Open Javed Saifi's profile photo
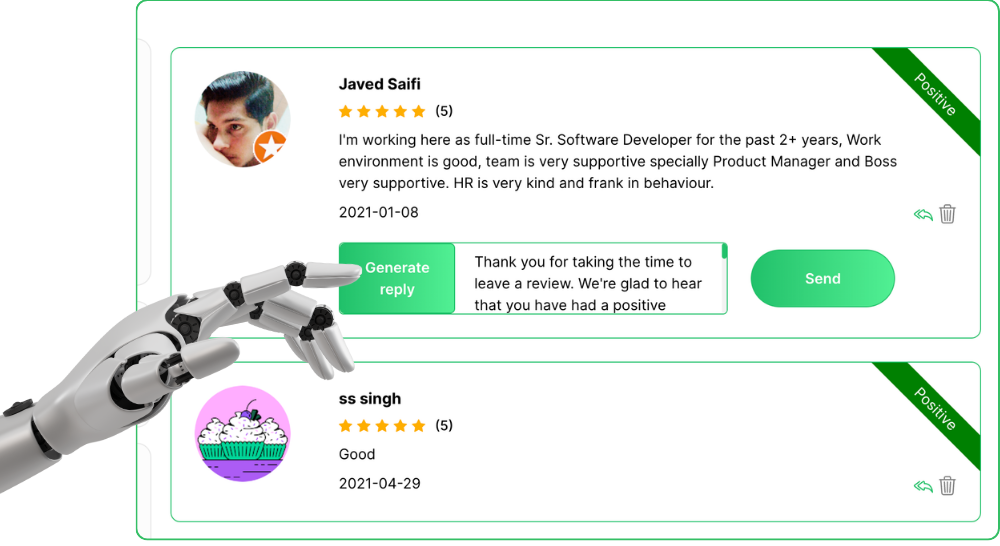Screen dimensions: 1000x546 242,119
